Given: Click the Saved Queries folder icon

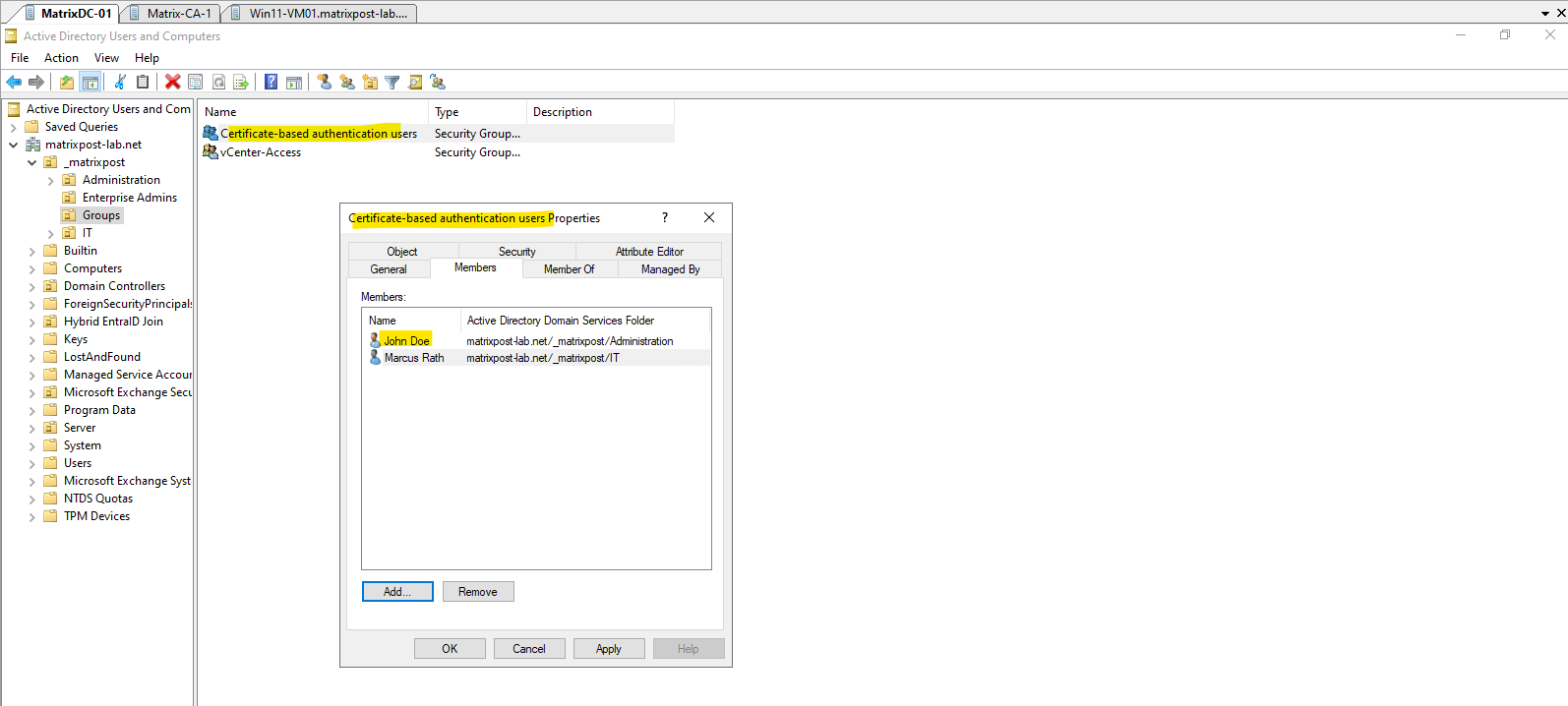Looking at the screenshot, I should tap(32, 127).
